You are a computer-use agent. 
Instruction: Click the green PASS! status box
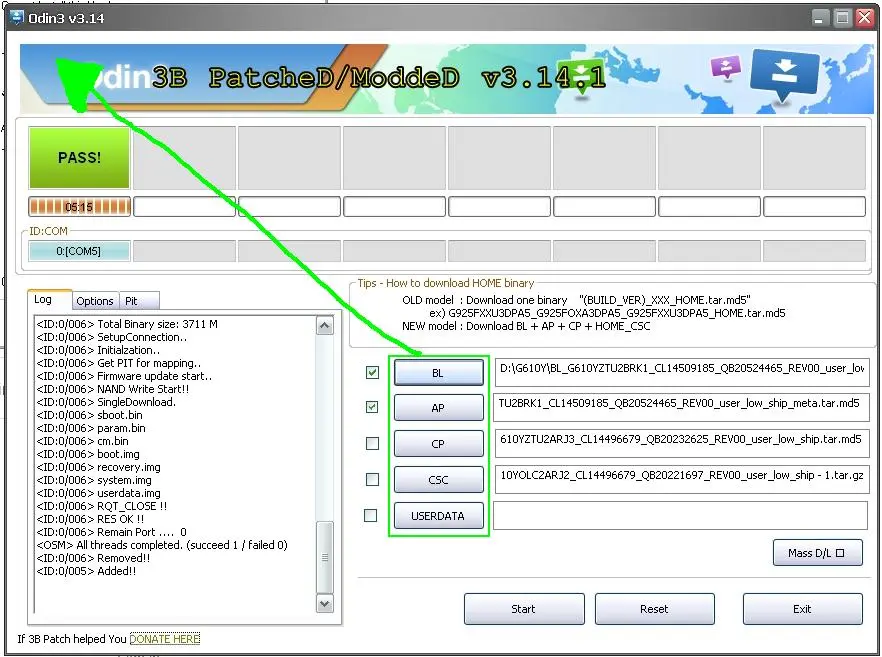[x=79, y=158]
